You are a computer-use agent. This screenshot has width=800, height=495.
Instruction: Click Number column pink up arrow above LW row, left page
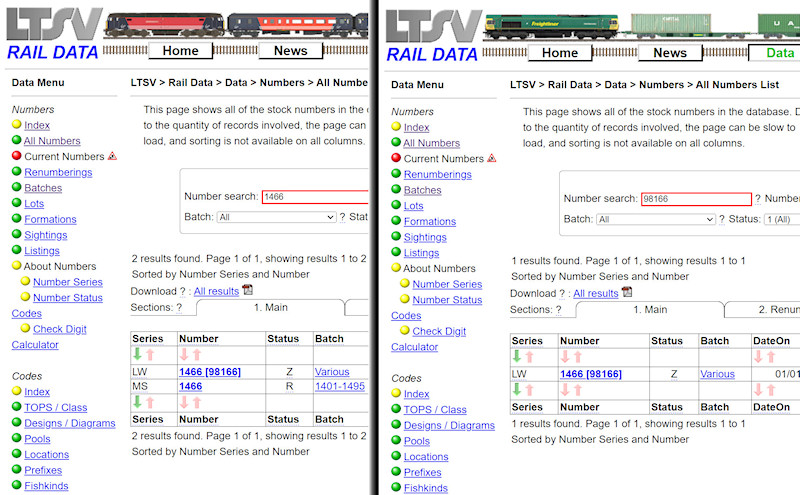tap(197, 355)
